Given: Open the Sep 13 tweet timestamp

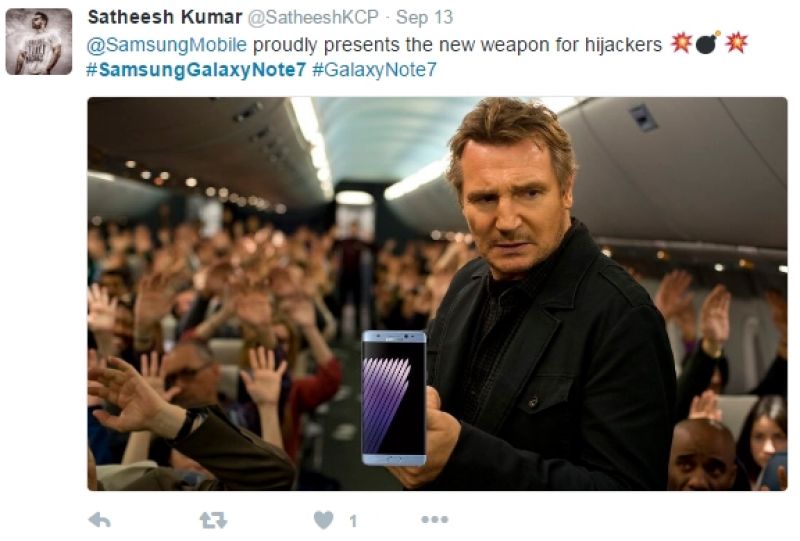Looking at the screenshot, I should coord(424,17).
